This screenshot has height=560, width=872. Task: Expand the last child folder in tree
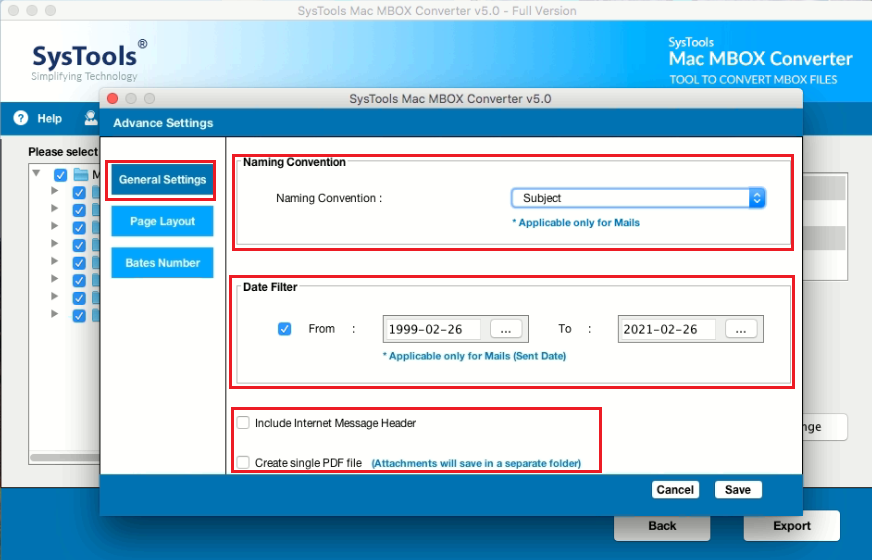coord(54,314)
